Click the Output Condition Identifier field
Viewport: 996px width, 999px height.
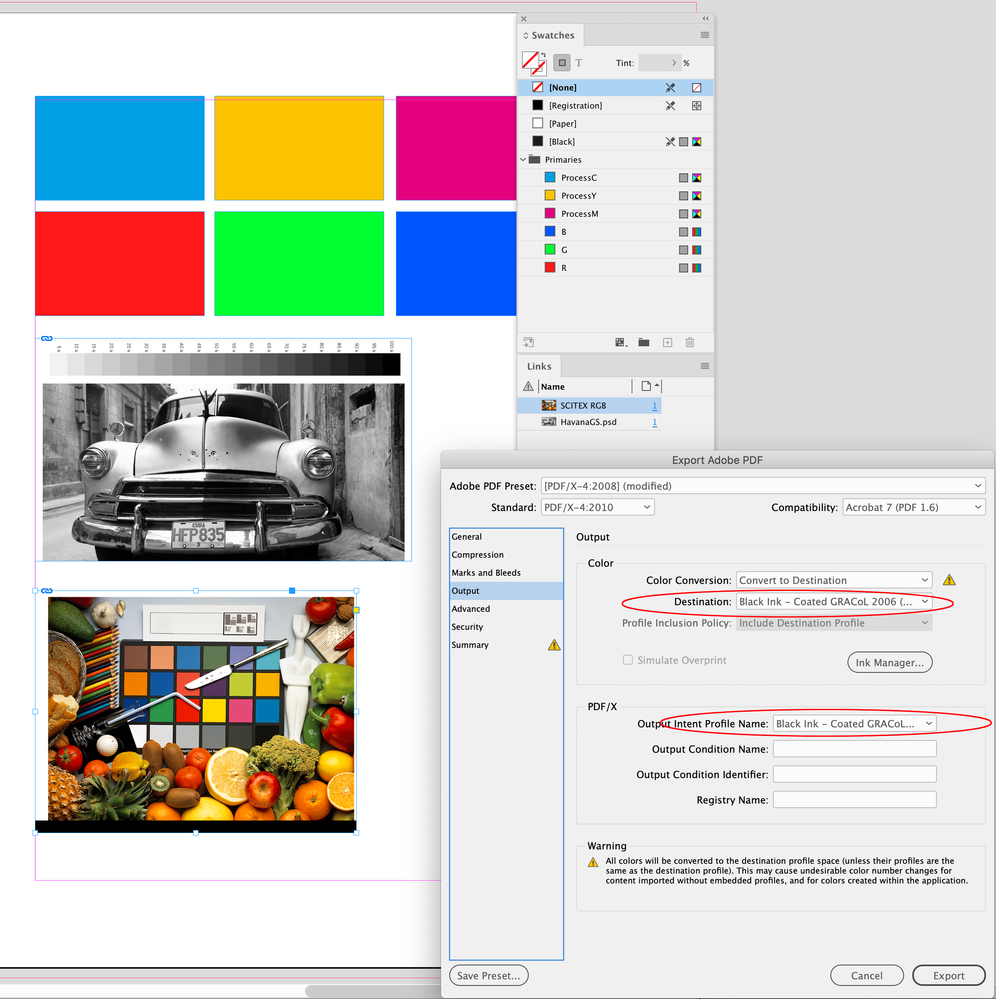point(855,774)
